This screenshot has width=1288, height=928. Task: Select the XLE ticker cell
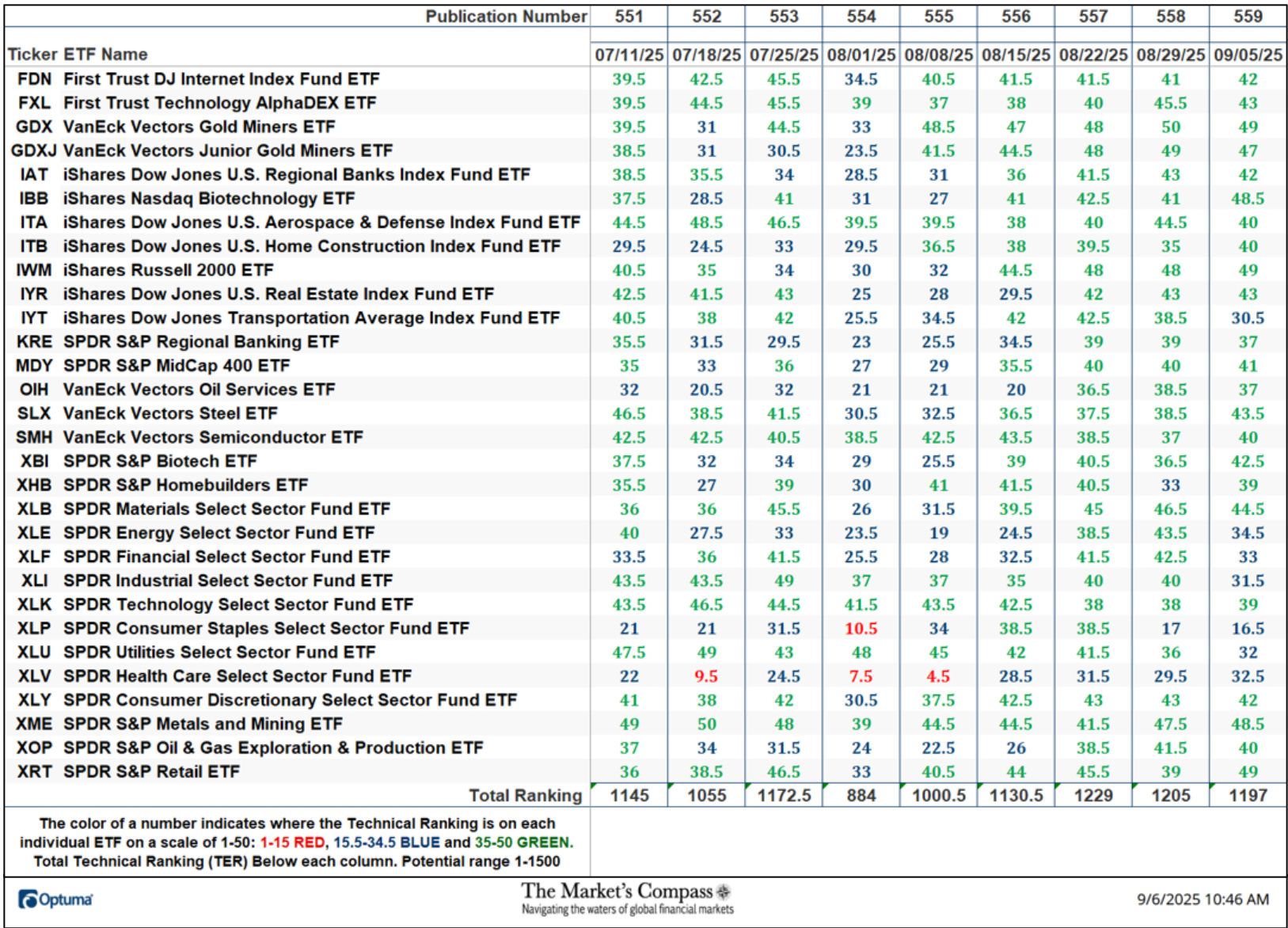(34, 533)
